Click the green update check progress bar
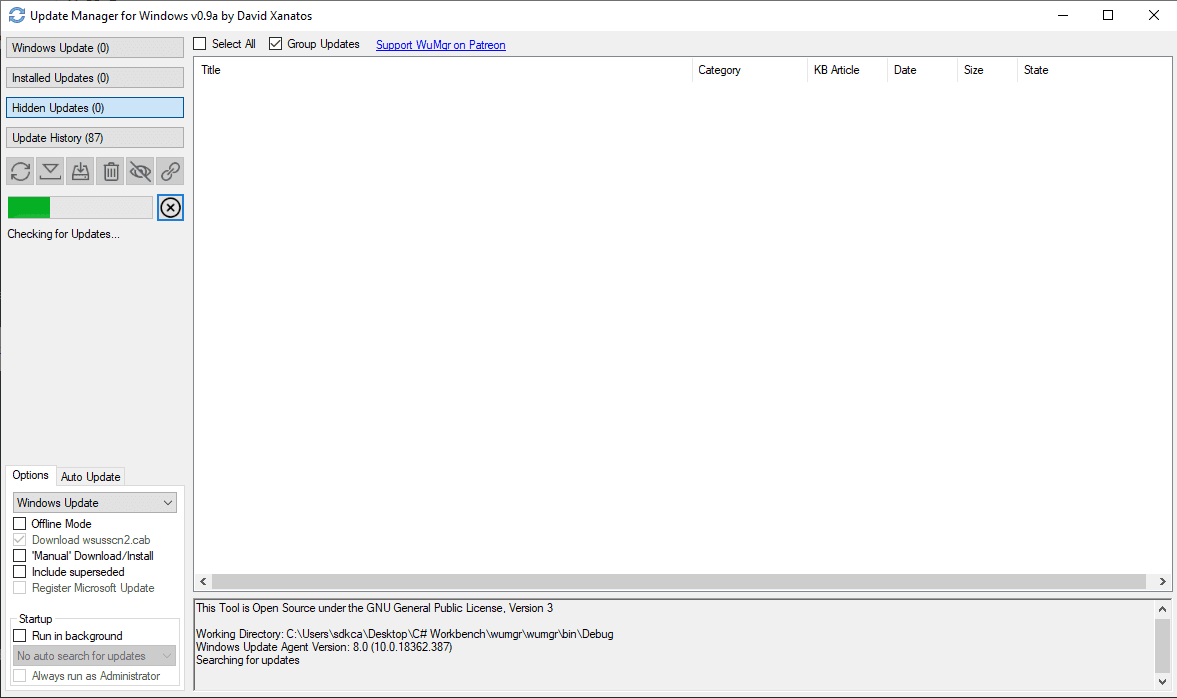 click(80, 207)
